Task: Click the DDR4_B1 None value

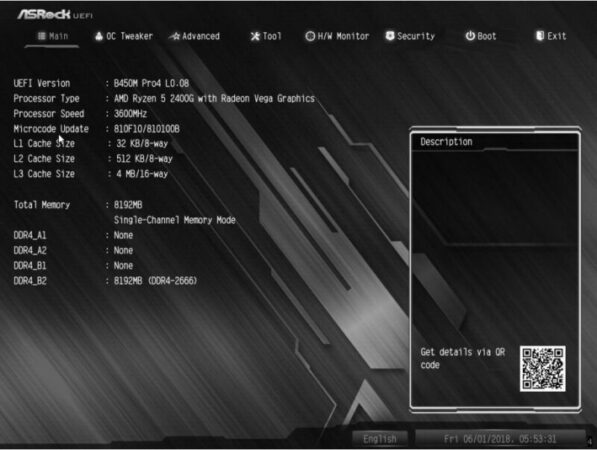Action: [x=123, y=266]
